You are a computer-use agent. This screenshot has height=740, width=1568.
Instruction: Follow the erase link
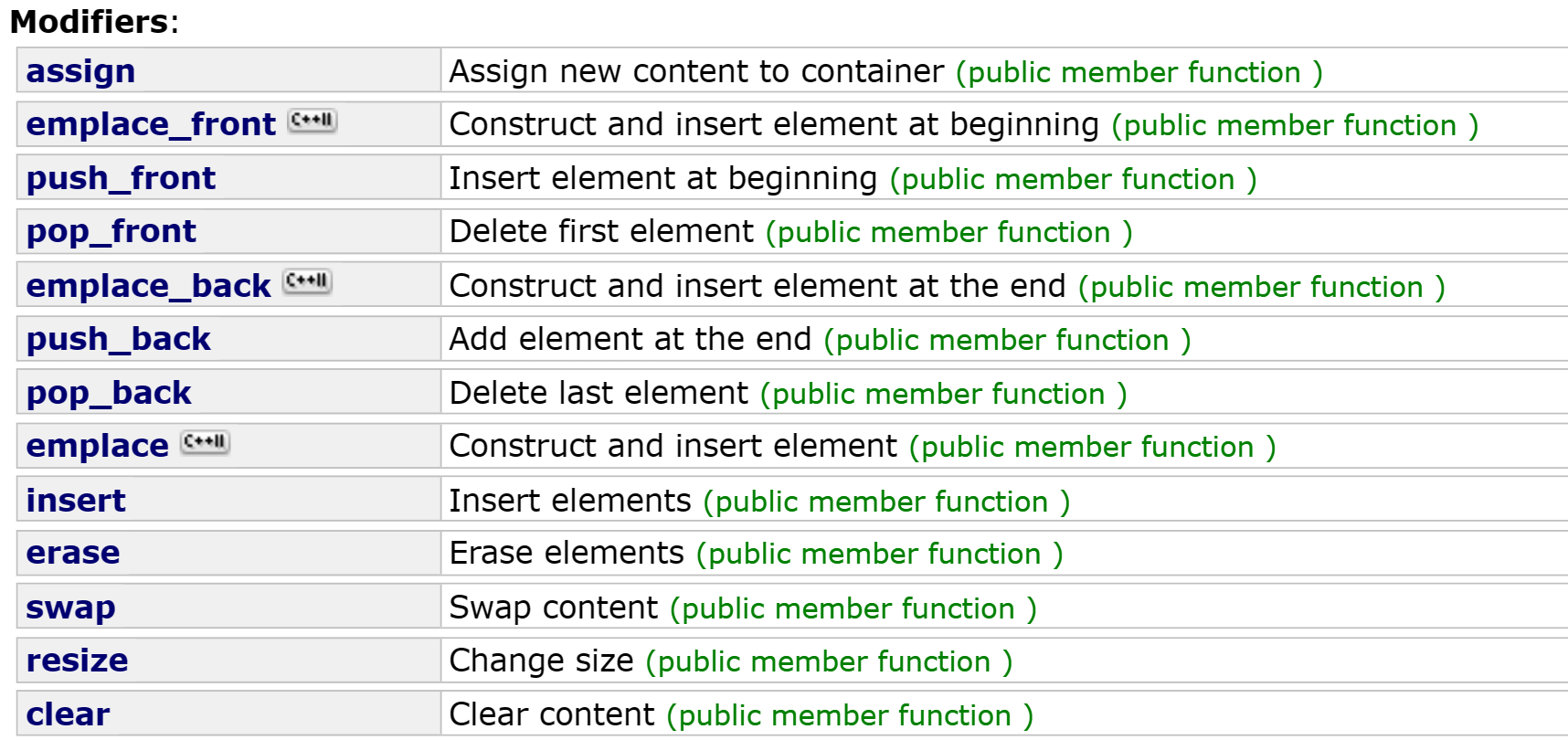(x=73, y=553)
